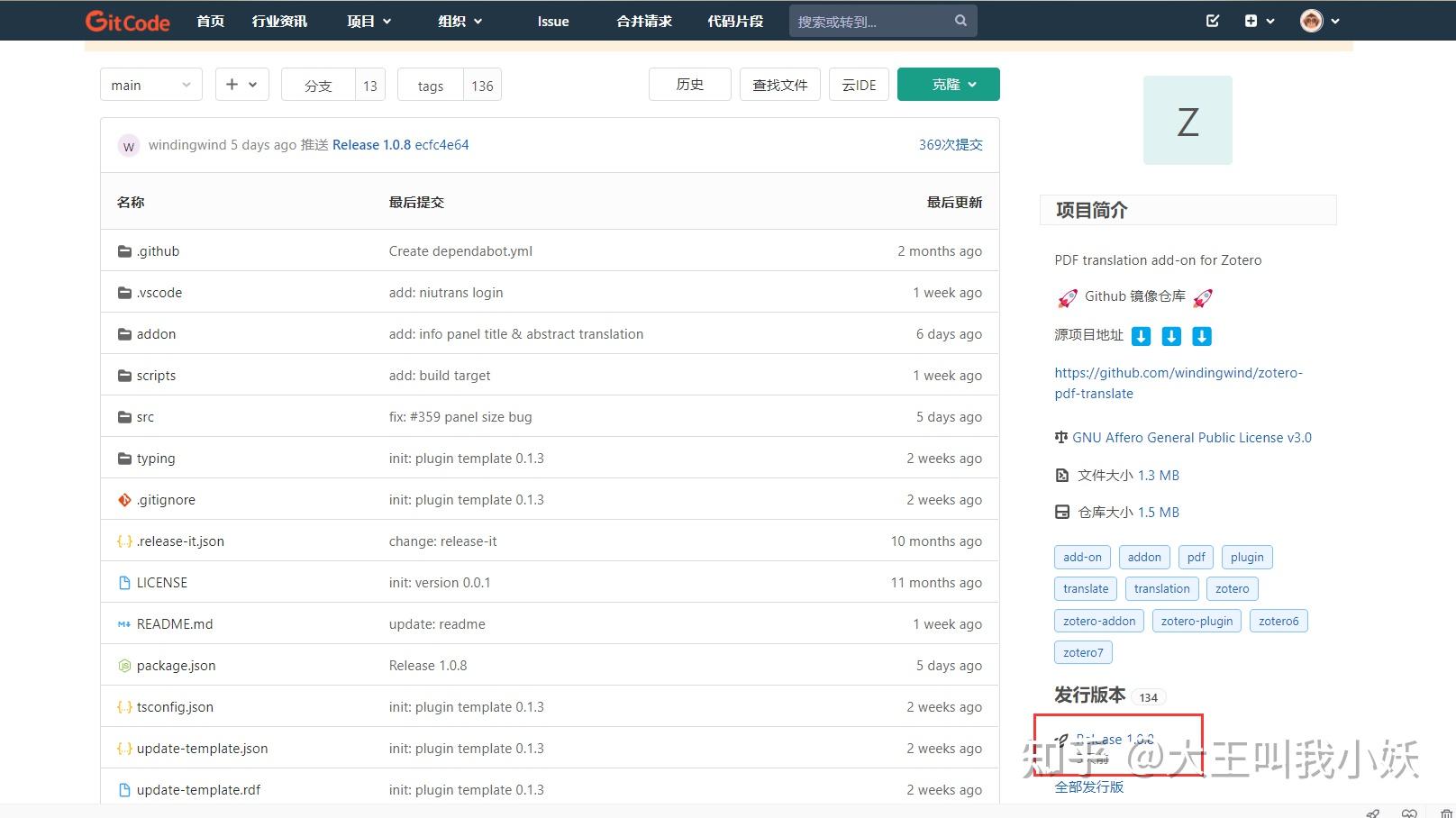Open the user avatar menu
The image size is (1456, 818).
point(1320,21)
